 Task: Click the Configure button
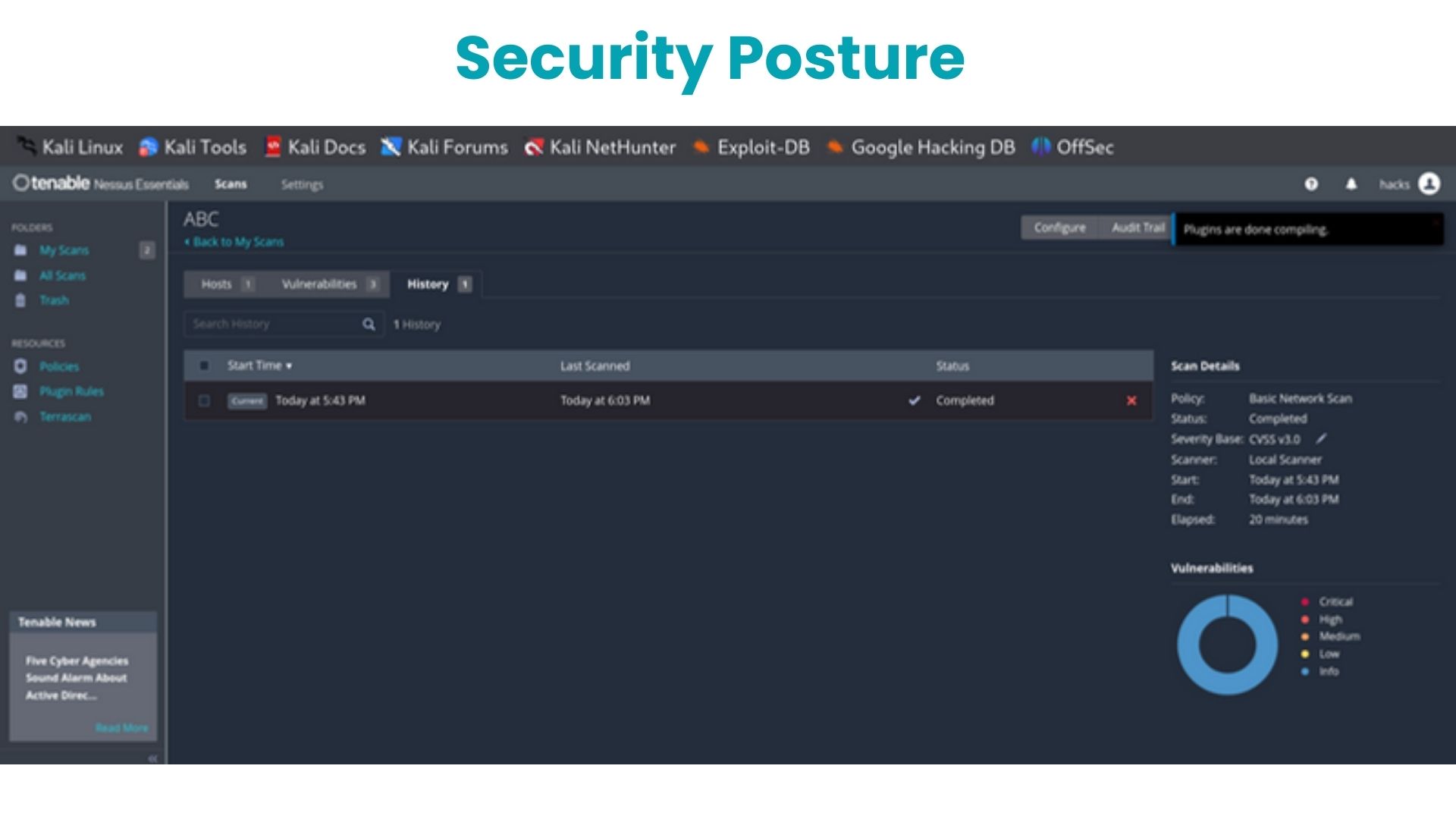point(1059,227)
